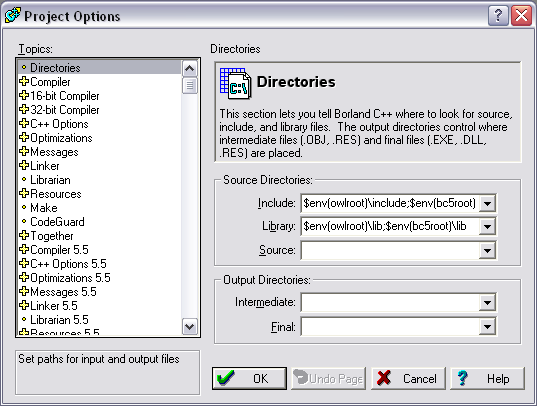Select the Make topic
Image resolution: width=537 pixels, height=406 pixels.
click(44, 208)
